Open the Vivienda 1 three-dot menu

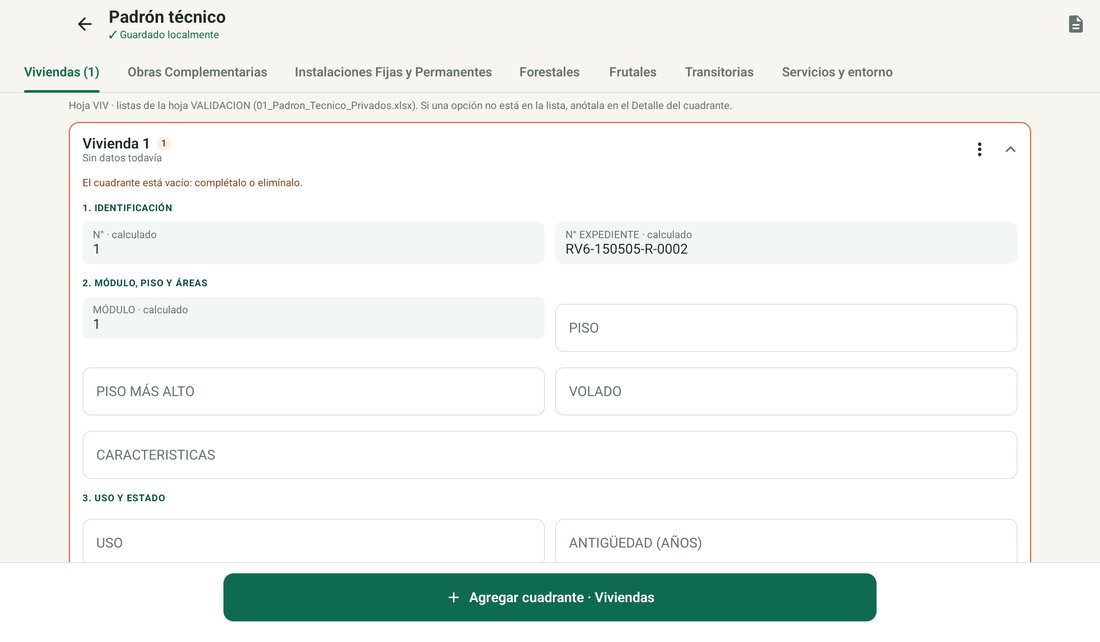pyautogui.click(x=979, y=149)
